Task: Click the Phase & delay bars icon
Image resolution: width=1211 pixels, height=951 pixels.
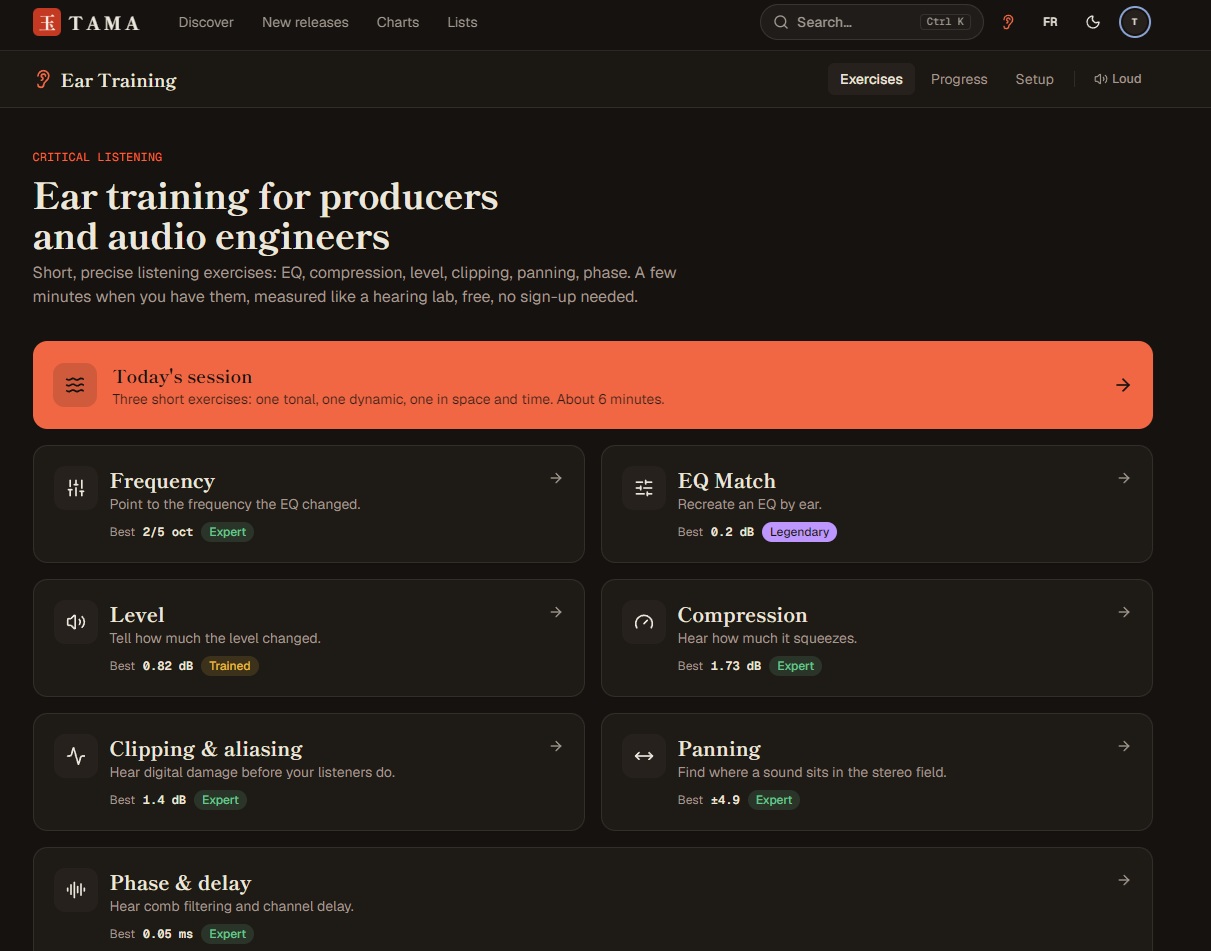Action: click(x=76, y=890)
